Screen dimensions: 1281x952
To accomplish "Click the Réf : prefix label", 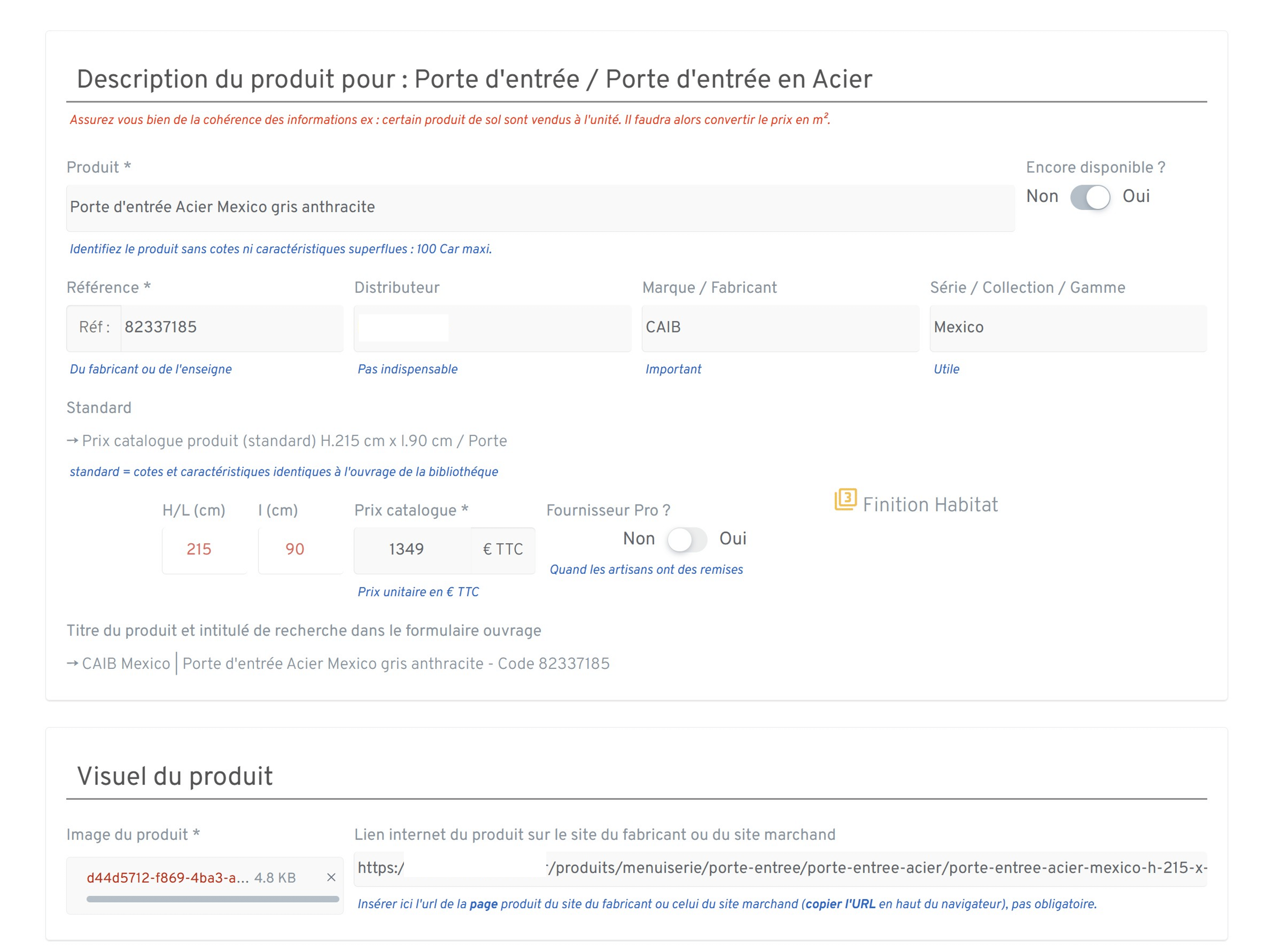I will point(94,327).
